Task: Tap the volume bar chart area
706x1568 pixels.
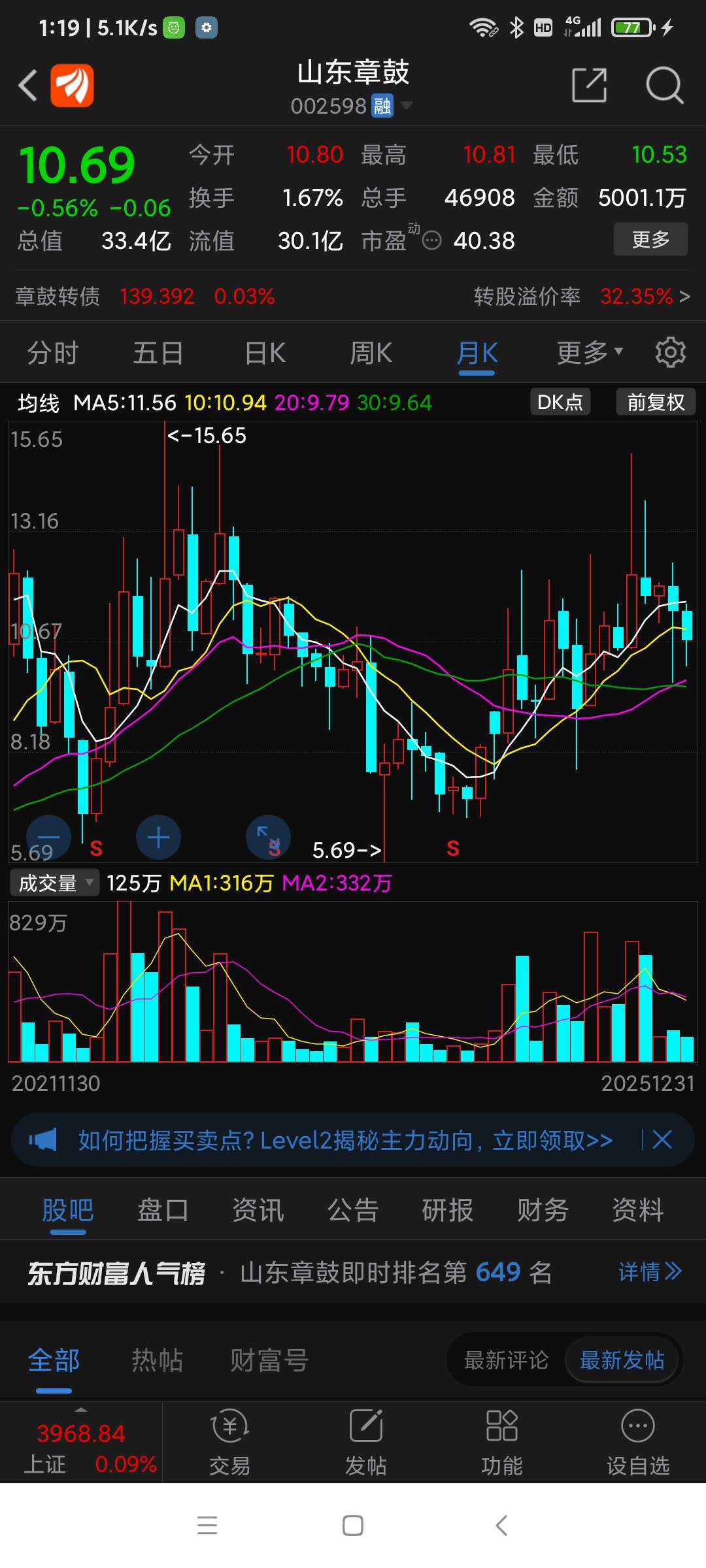Action: [x=353, y=981]
